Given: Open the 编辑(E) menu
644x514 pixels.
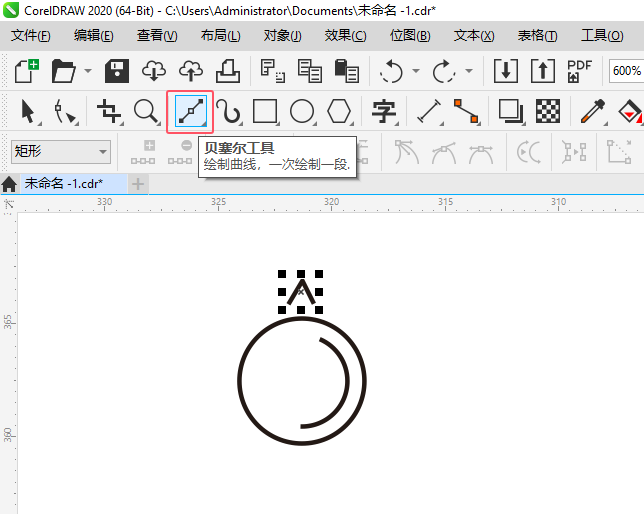Looking at the screenshot, I should tap(93, 36).
